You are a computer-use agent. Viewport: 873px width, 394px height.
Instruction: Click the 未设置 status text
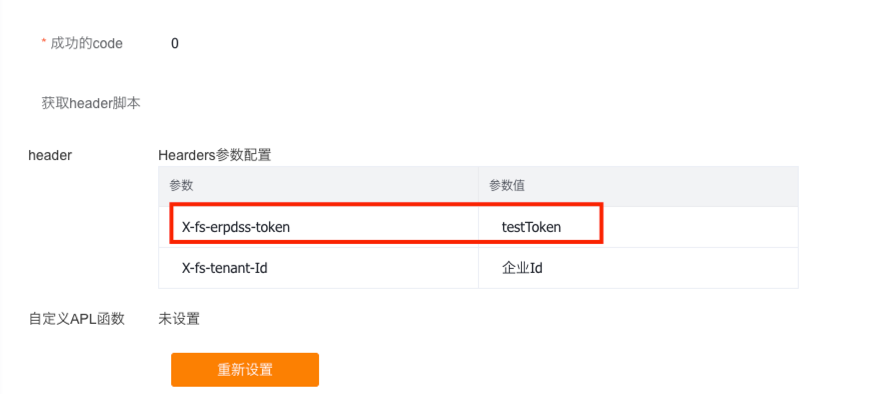(x=179, y=319)
